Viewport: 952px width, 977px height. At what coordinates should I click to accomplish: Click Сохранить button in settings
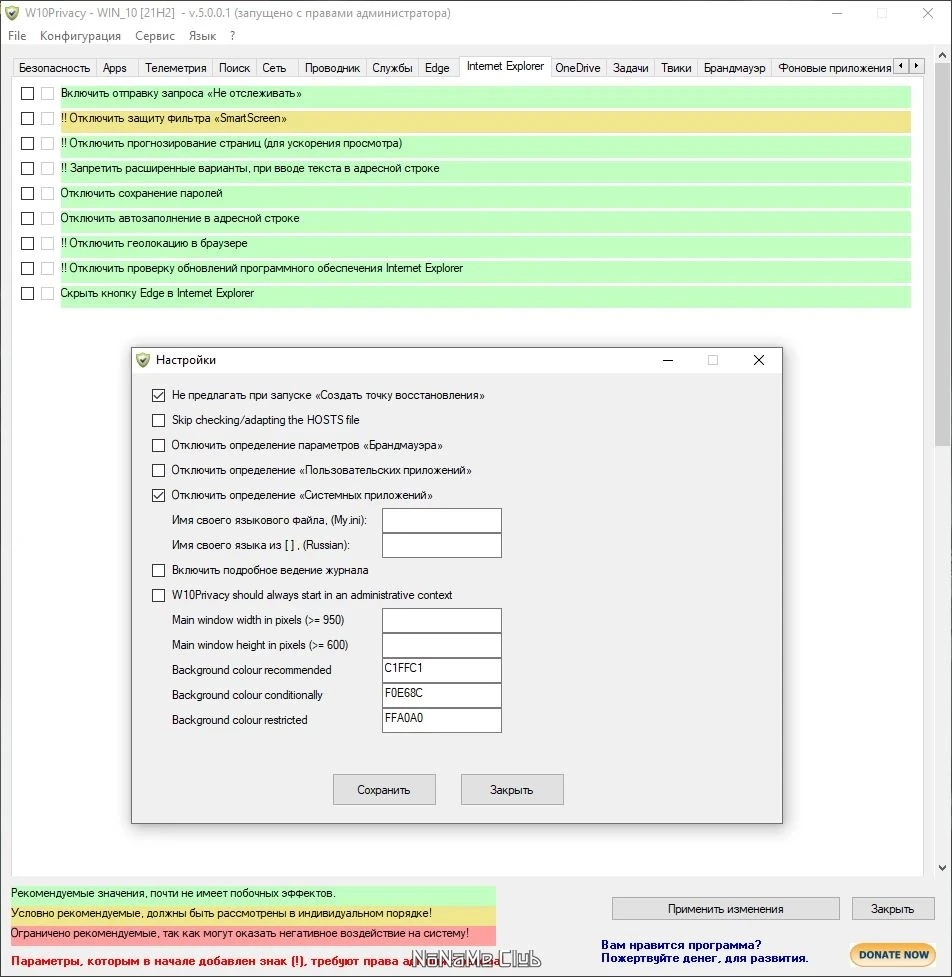tap(384, 789)
